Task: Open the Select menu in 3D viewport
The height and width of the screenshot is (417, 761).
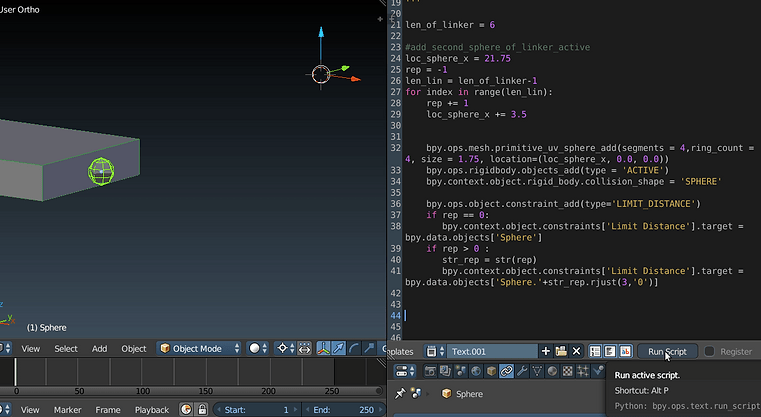Action: tap(66, 349)
